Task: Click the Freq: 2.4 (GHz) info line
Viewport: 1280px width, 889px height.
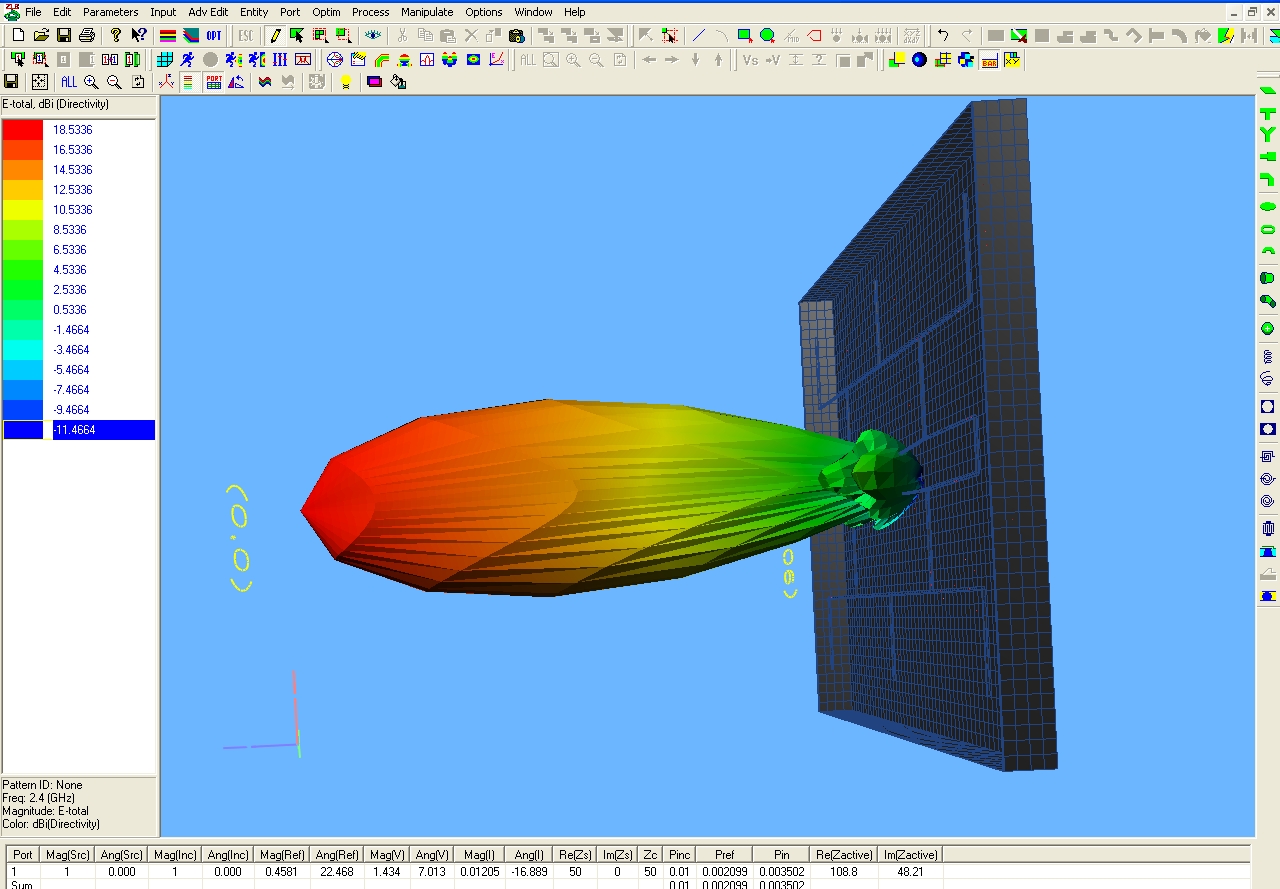Action: click(39, 798)
